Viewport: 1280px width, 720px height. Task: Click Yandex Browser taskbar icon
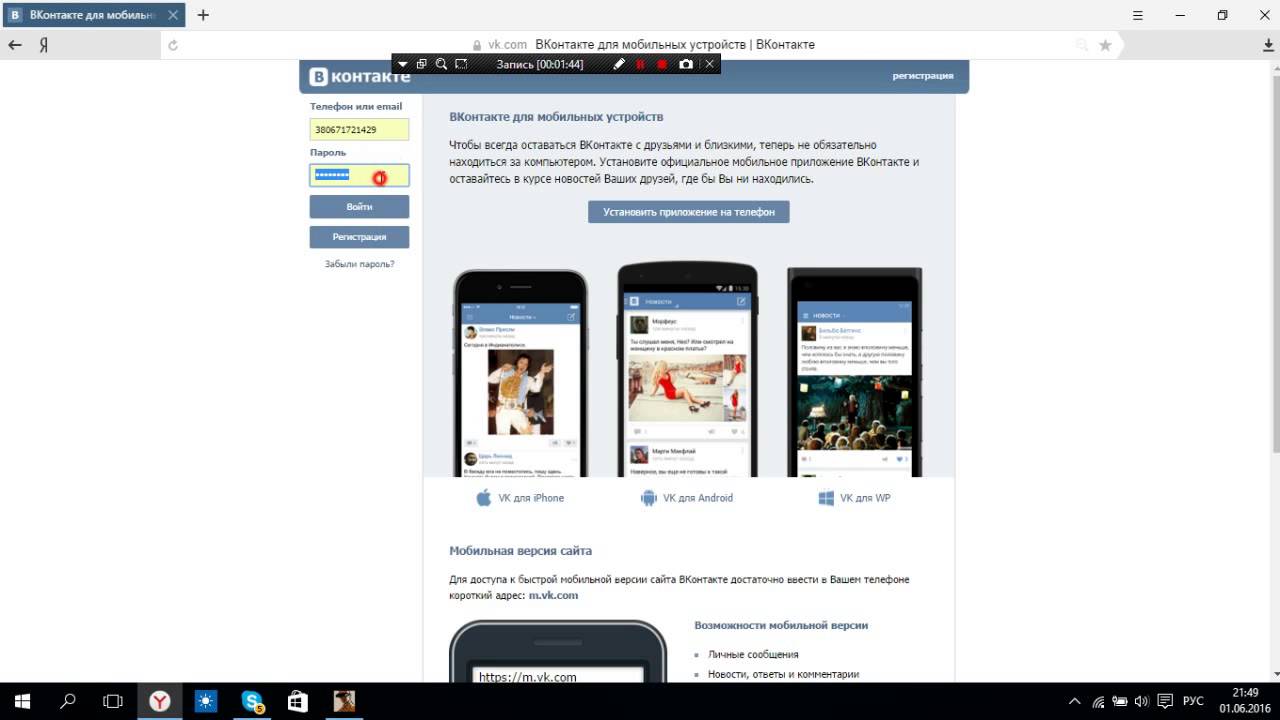(x=159, y=701)
